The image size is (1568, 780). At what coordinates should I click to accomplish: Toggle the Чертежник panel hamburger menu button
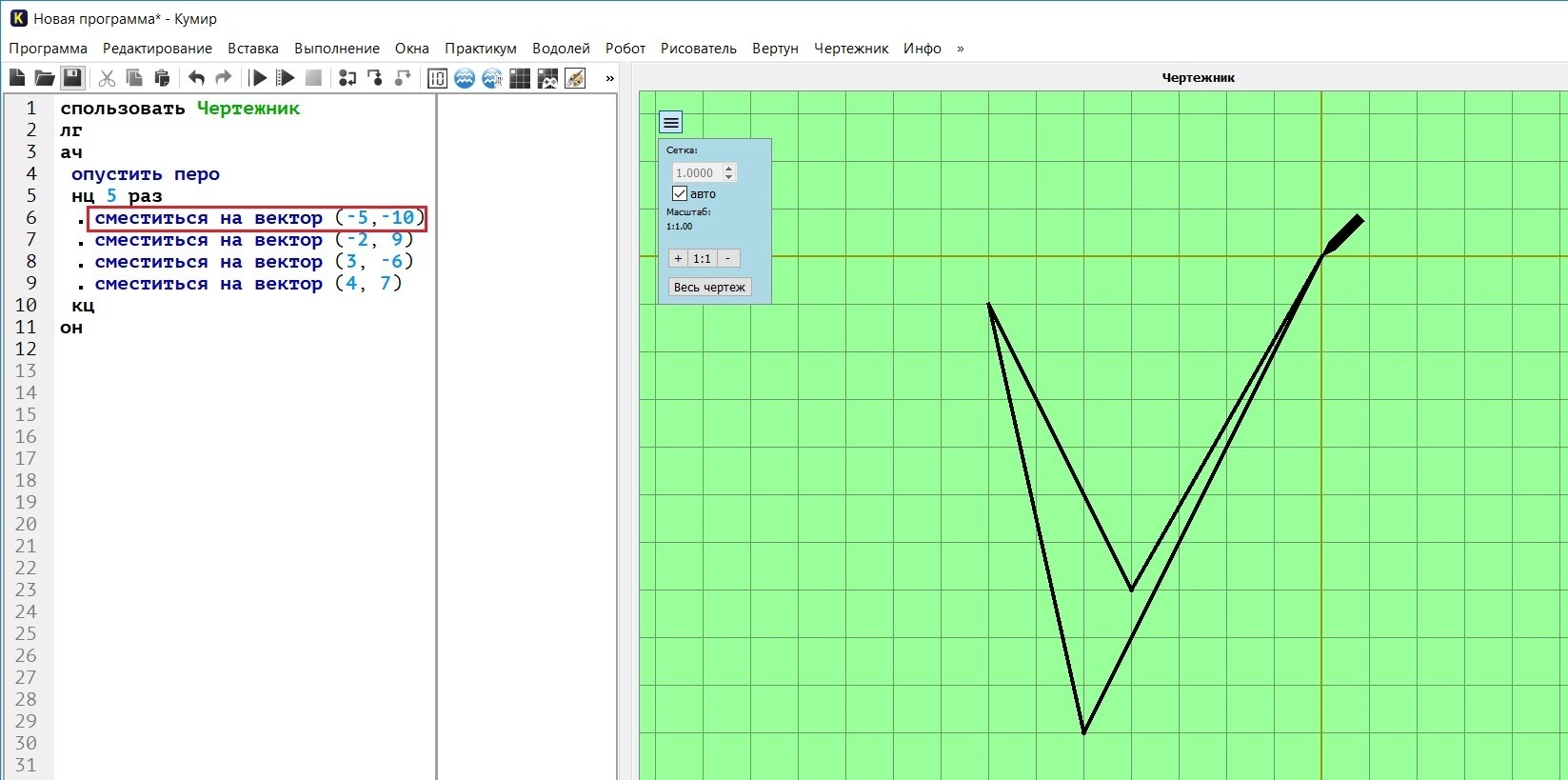[671, 122]
